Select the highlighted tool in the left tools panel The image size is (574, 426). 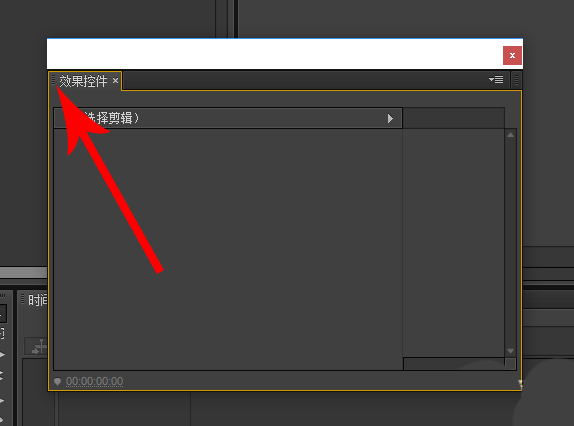click(3, 314)
